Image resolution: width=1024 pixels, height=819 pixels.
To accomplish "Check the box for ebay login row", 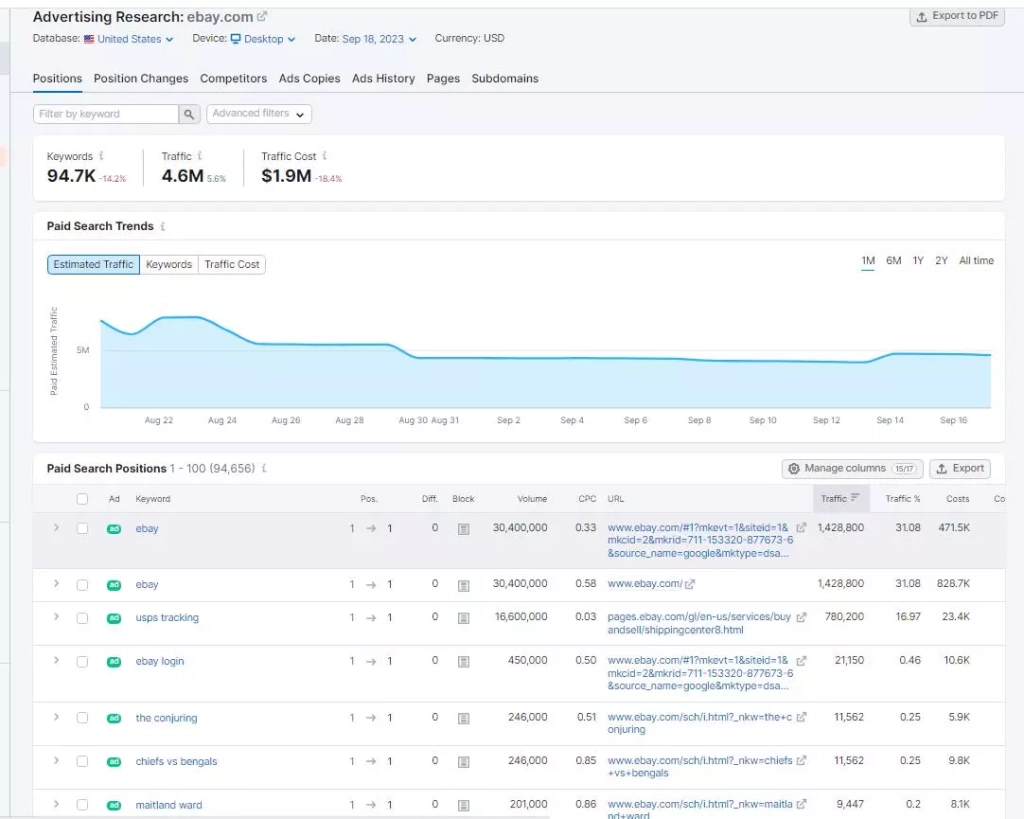I will point(82,662).
